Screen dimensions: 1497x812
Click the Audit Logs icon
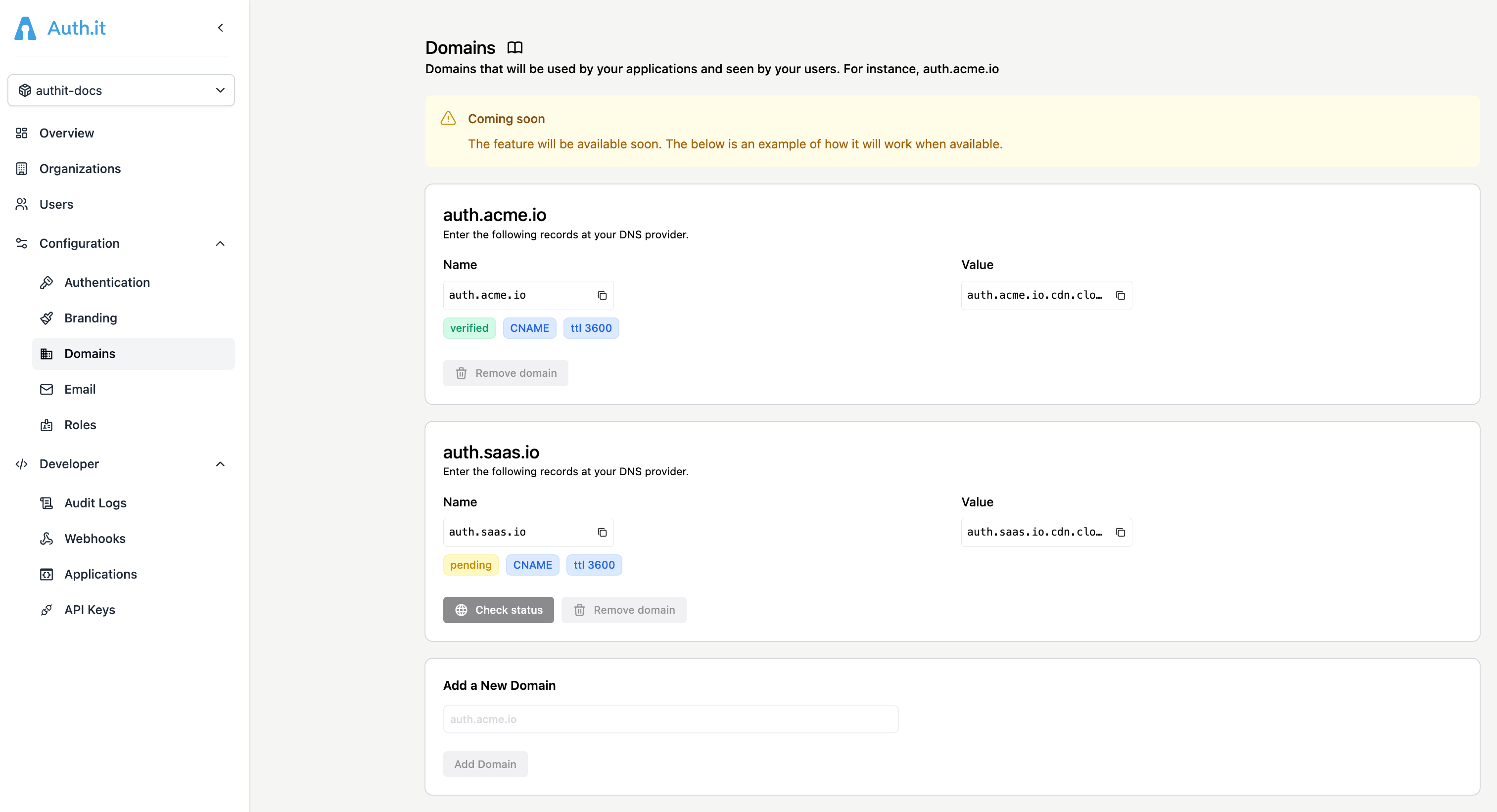47,503
